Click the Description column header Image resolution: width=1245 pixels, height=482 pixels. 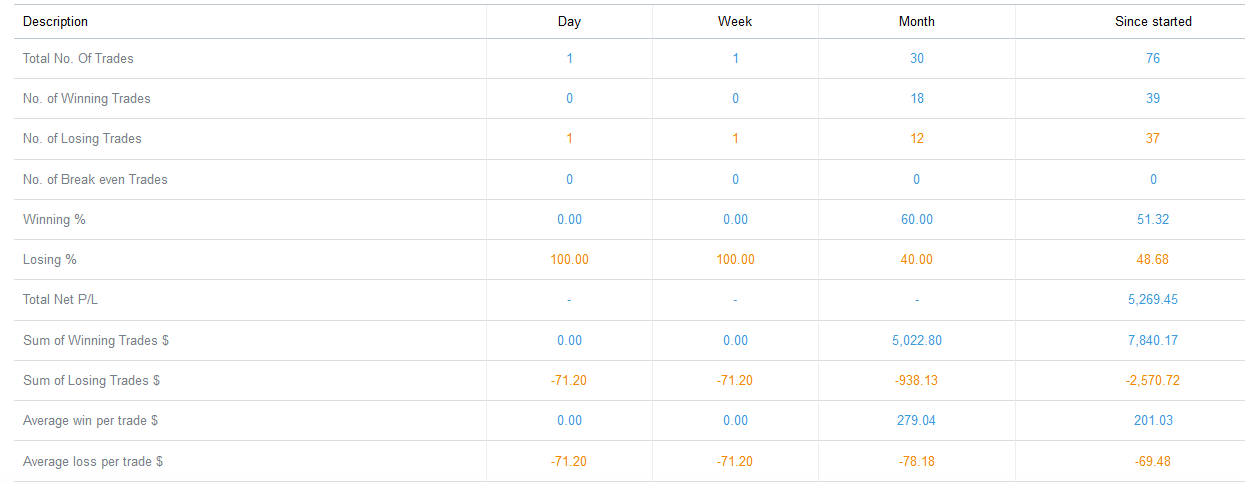click(55, 21)
